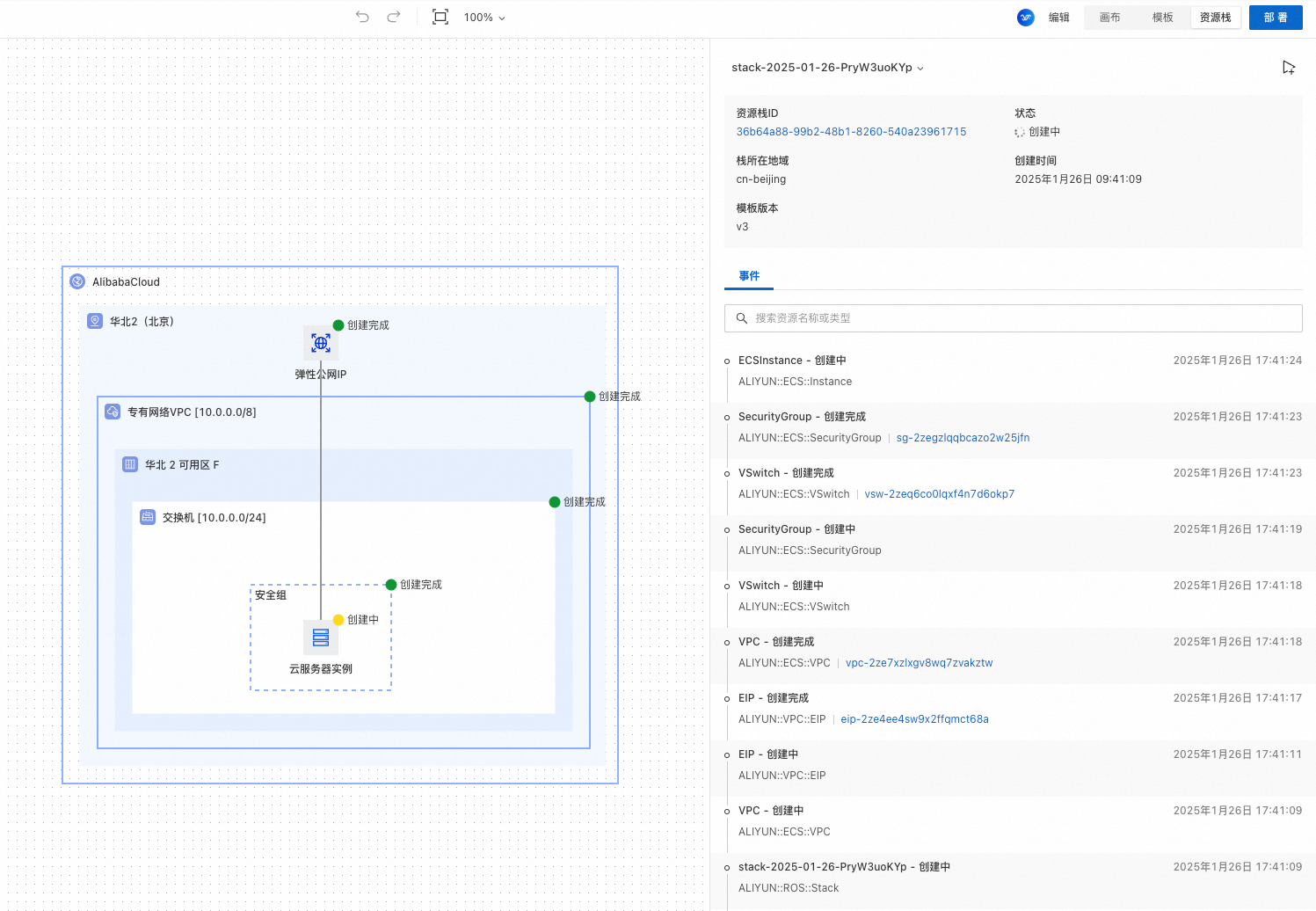Viewport: 1316px width, 911px height.
Task: Open the 事件 events tab
Action: click(x=749, y=276)
